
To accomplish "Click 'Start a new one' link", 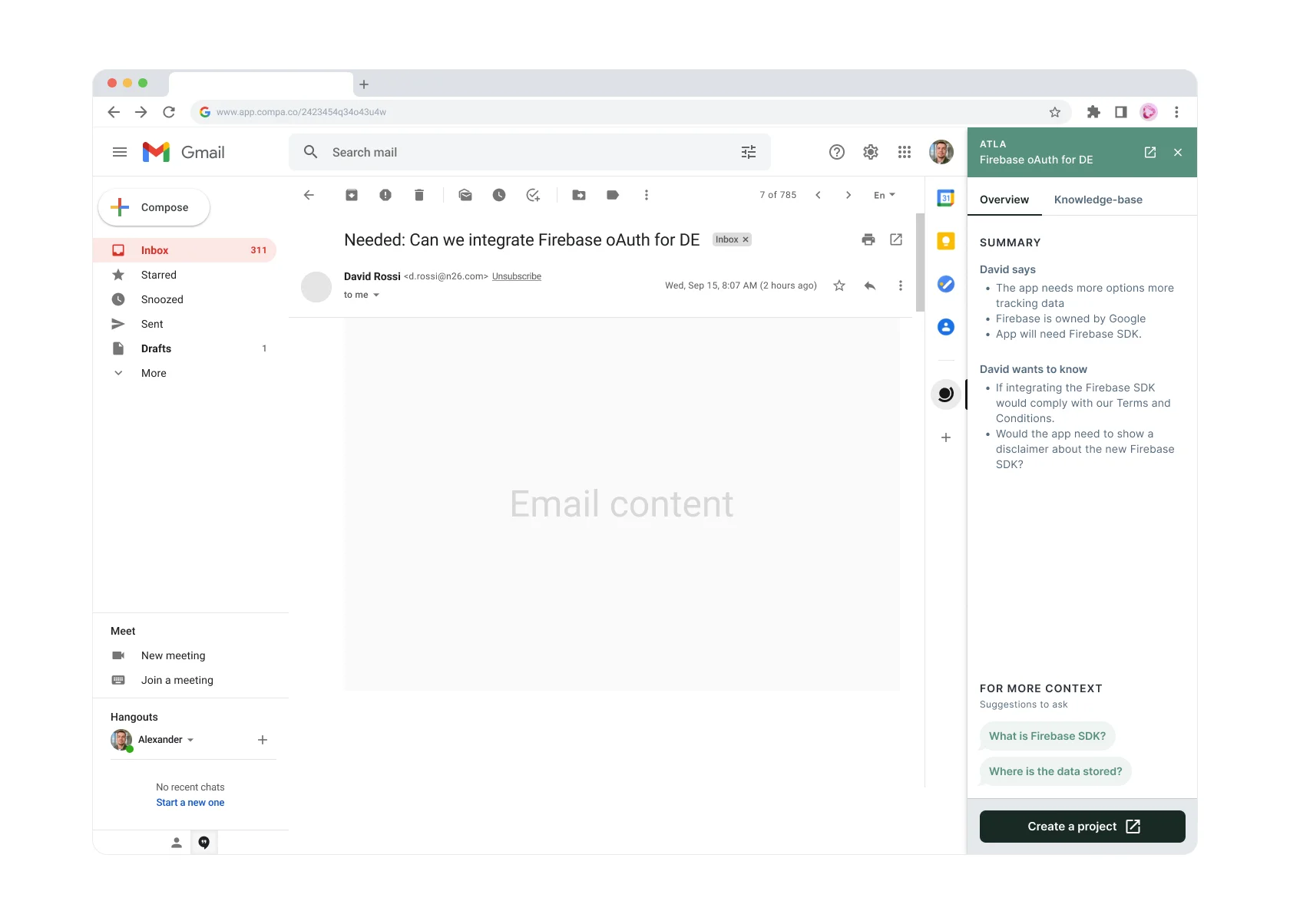I will [x=190, y=803].
